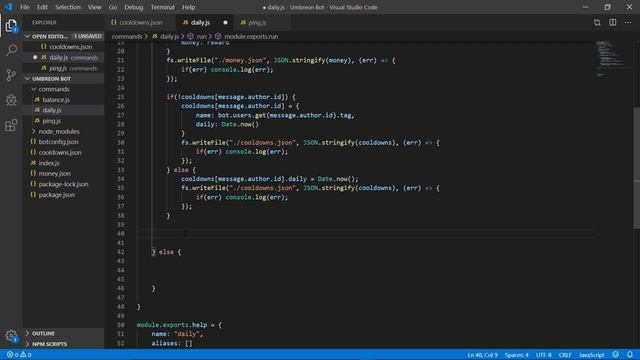Select ping.js in Open Editors list
This screenshot has width=640, height=360.
63,68
